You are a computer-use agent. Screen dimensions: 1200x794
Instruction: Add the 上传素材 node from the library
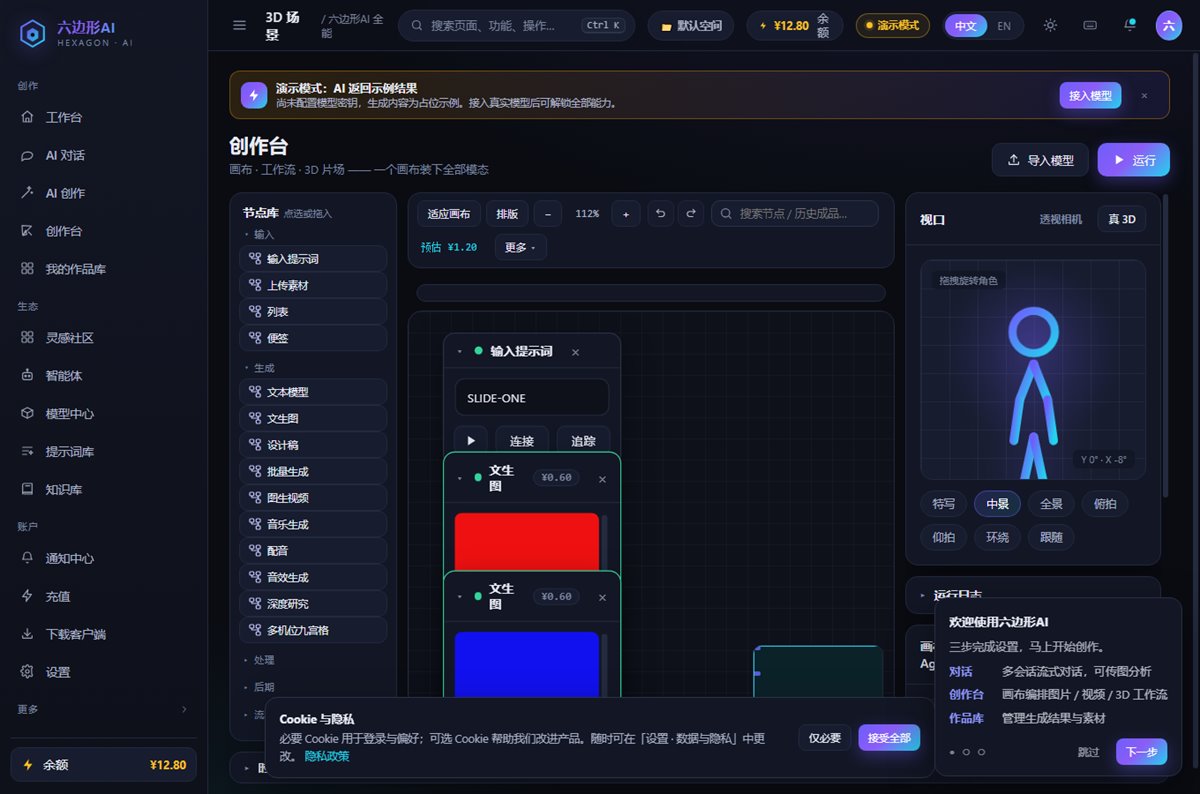point(313,285)
